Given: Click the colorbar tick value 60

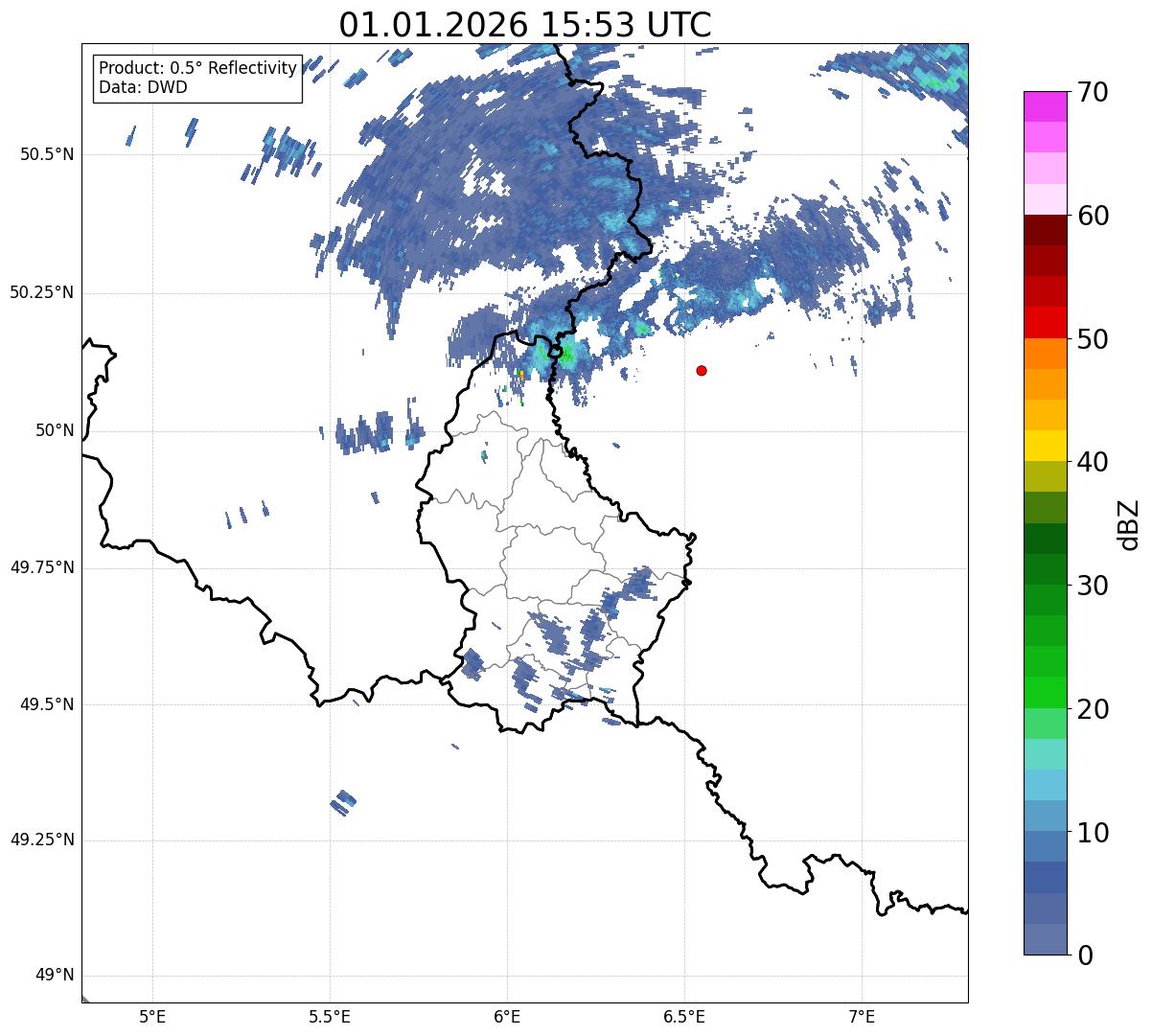Looking at the screenshot, I should [1093, 216].
